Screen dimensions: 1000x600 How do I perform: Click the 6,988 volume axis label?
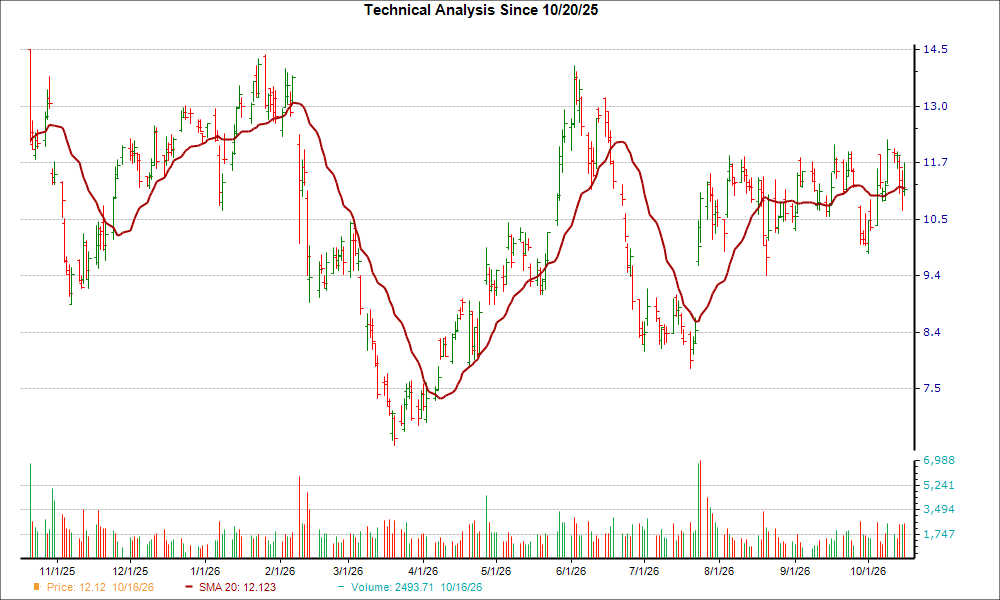tap(939, 460)
